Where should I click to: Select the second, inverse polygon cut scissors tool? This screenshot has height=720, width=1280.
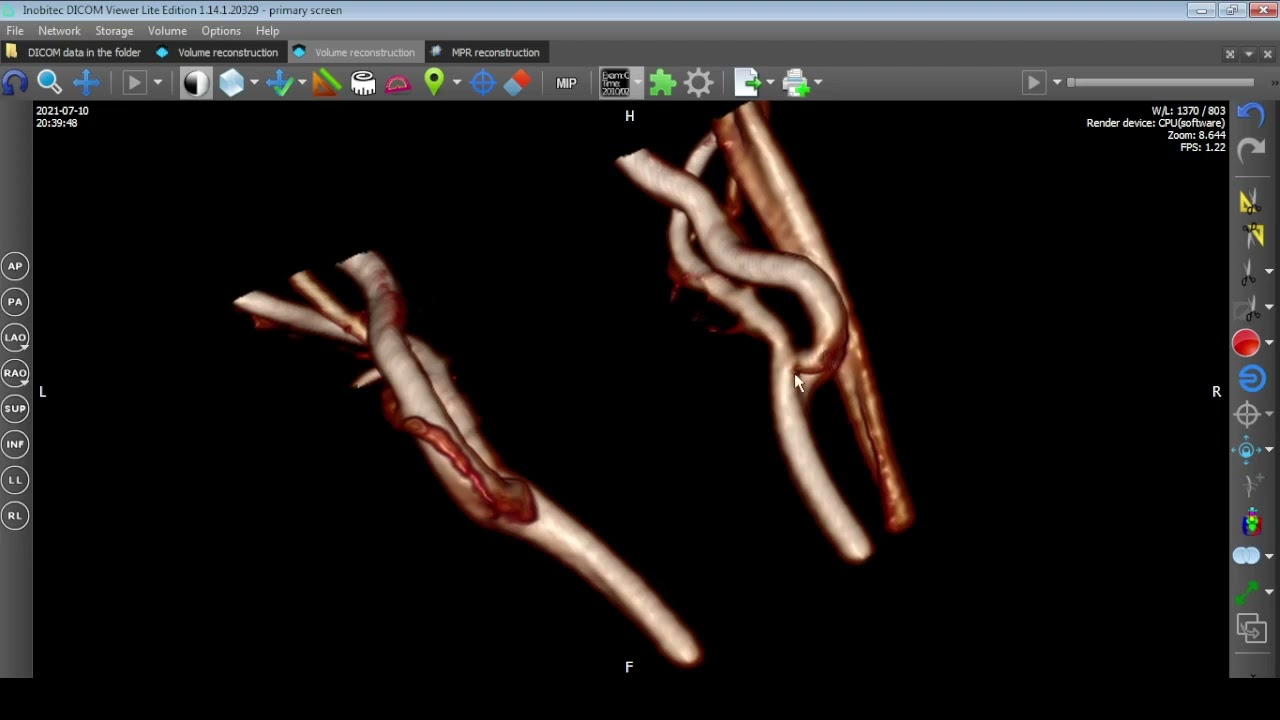(x=1251, y=236)
